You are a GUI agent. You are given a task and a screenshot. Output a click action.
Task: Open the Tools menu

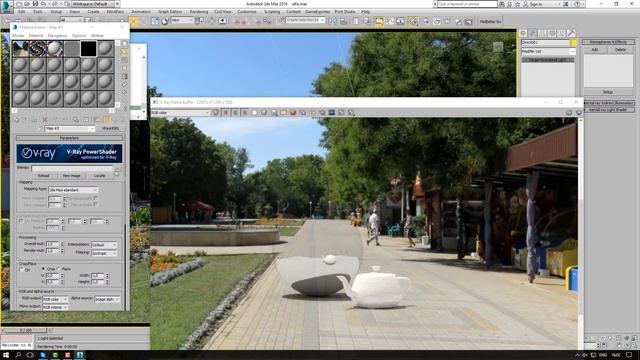[38, 11]
